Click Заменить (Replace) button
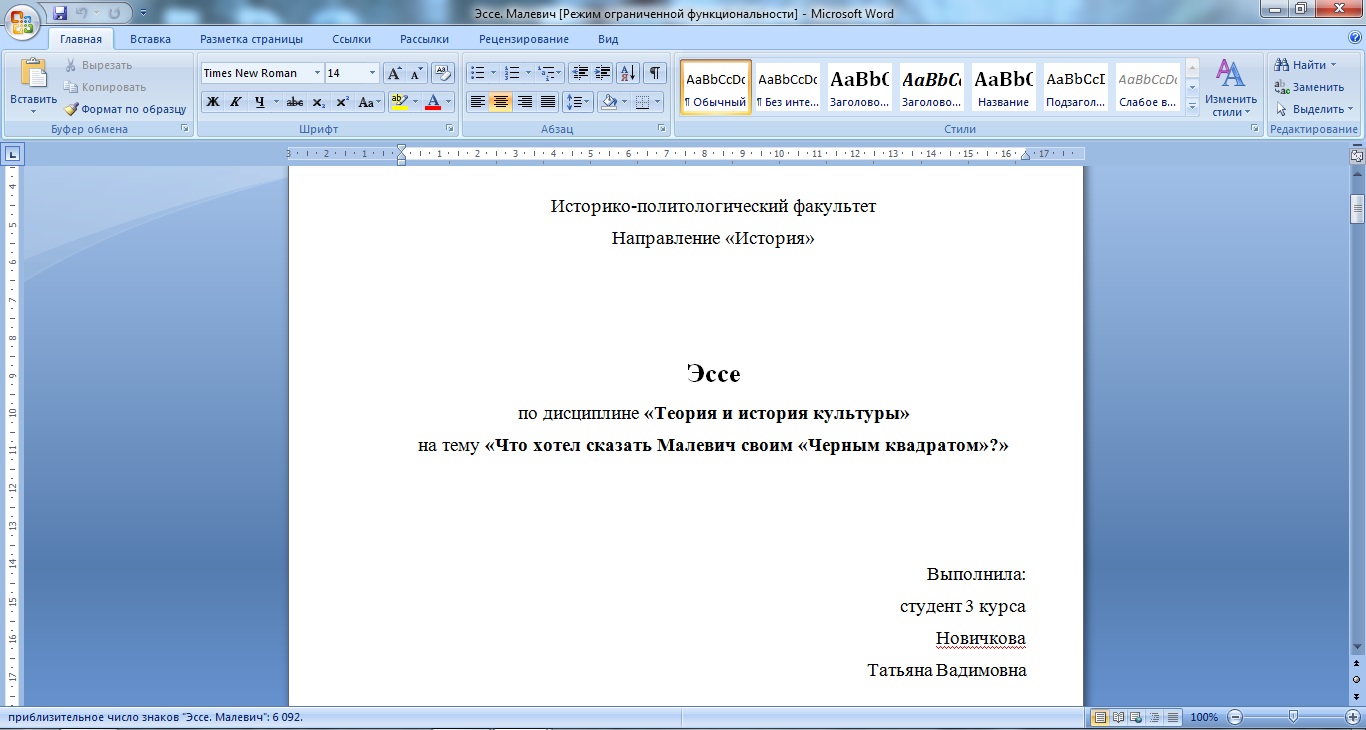Viewport: 1366px width, 730px height. pyautogui.click(x=1309, y=87)
